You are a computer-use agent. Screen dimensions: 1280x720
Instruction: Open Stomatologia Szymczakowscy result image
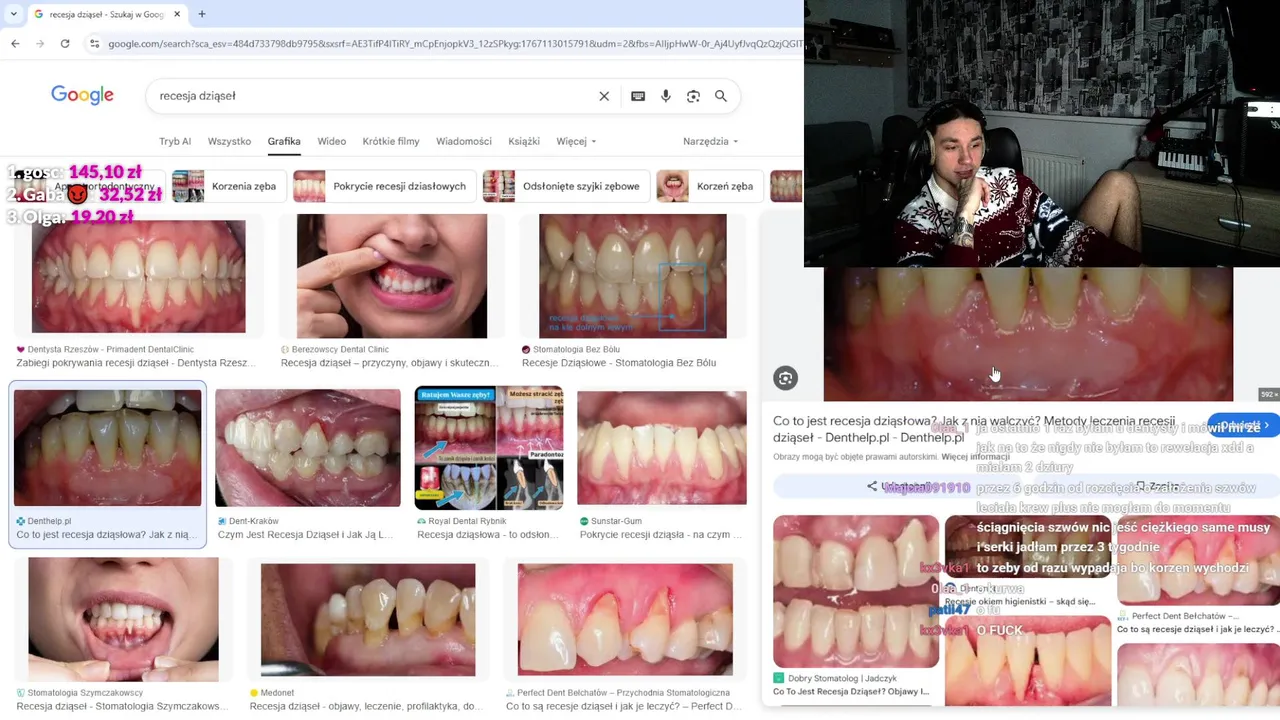(123, 619)
